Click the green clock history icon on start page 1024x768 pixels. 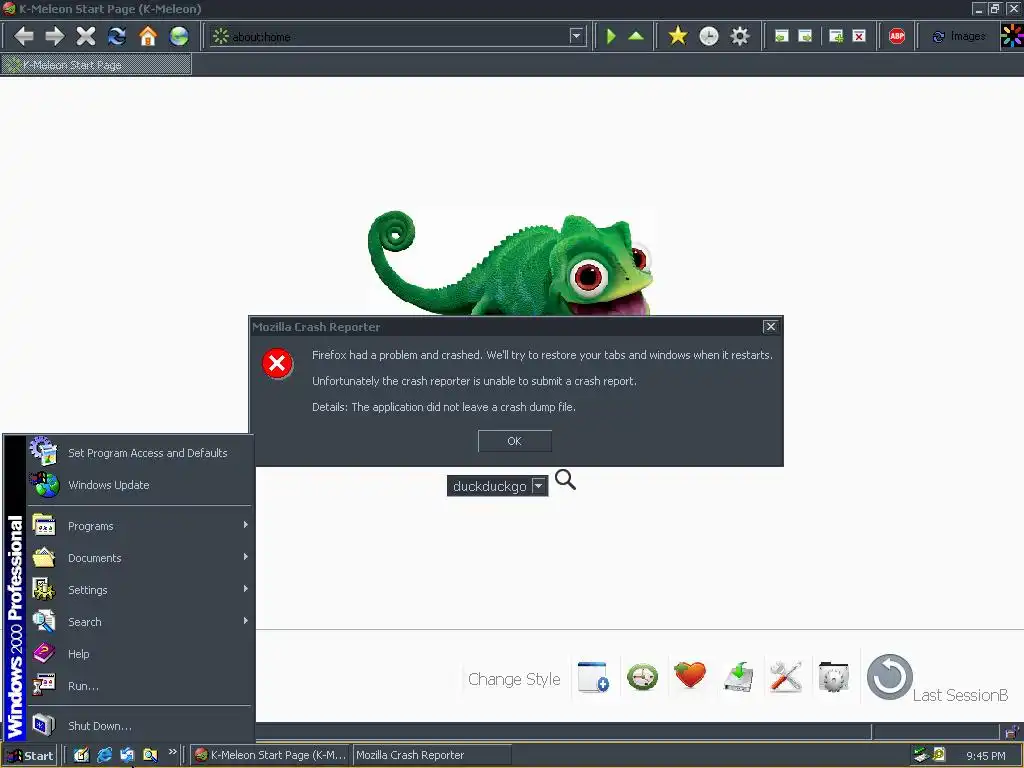click(x=643, y=677)
